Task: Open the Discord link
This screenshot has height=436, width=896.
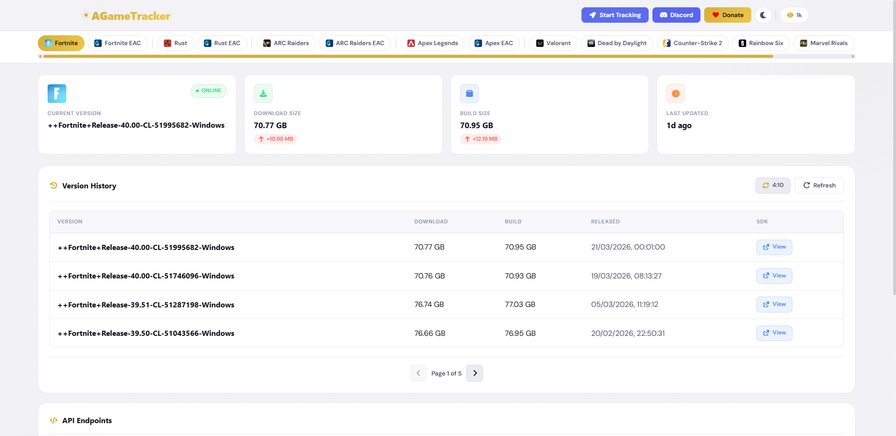Action: 676,15
